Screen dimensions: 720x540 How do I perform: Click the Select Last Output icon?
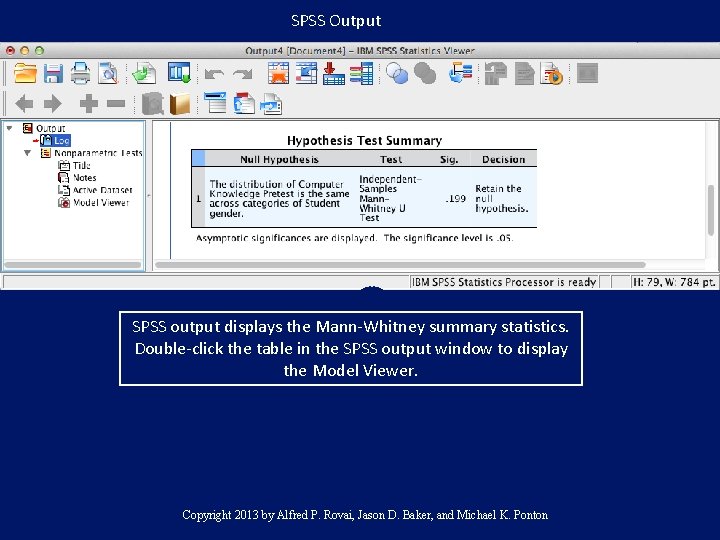(x=461, y=73)
